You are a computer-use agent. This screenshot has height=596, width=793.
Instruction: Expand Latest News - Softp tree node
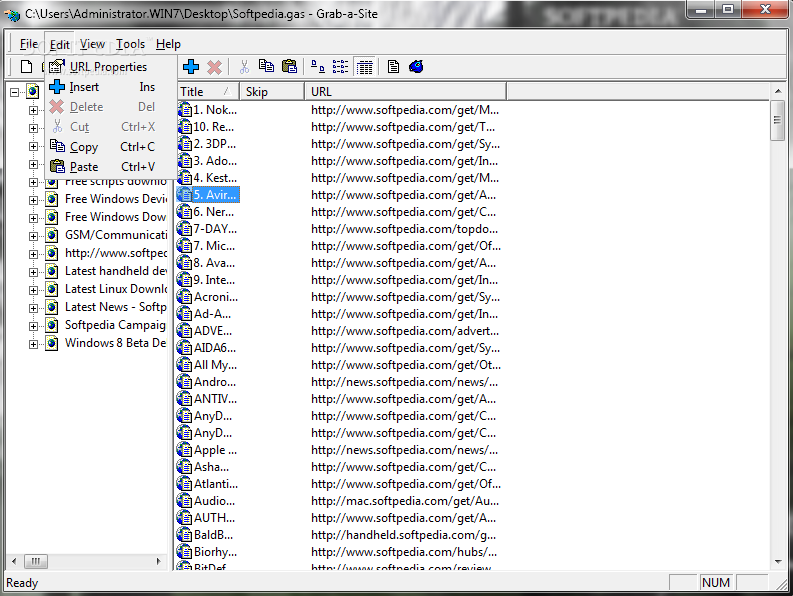[x=33, y=308]
